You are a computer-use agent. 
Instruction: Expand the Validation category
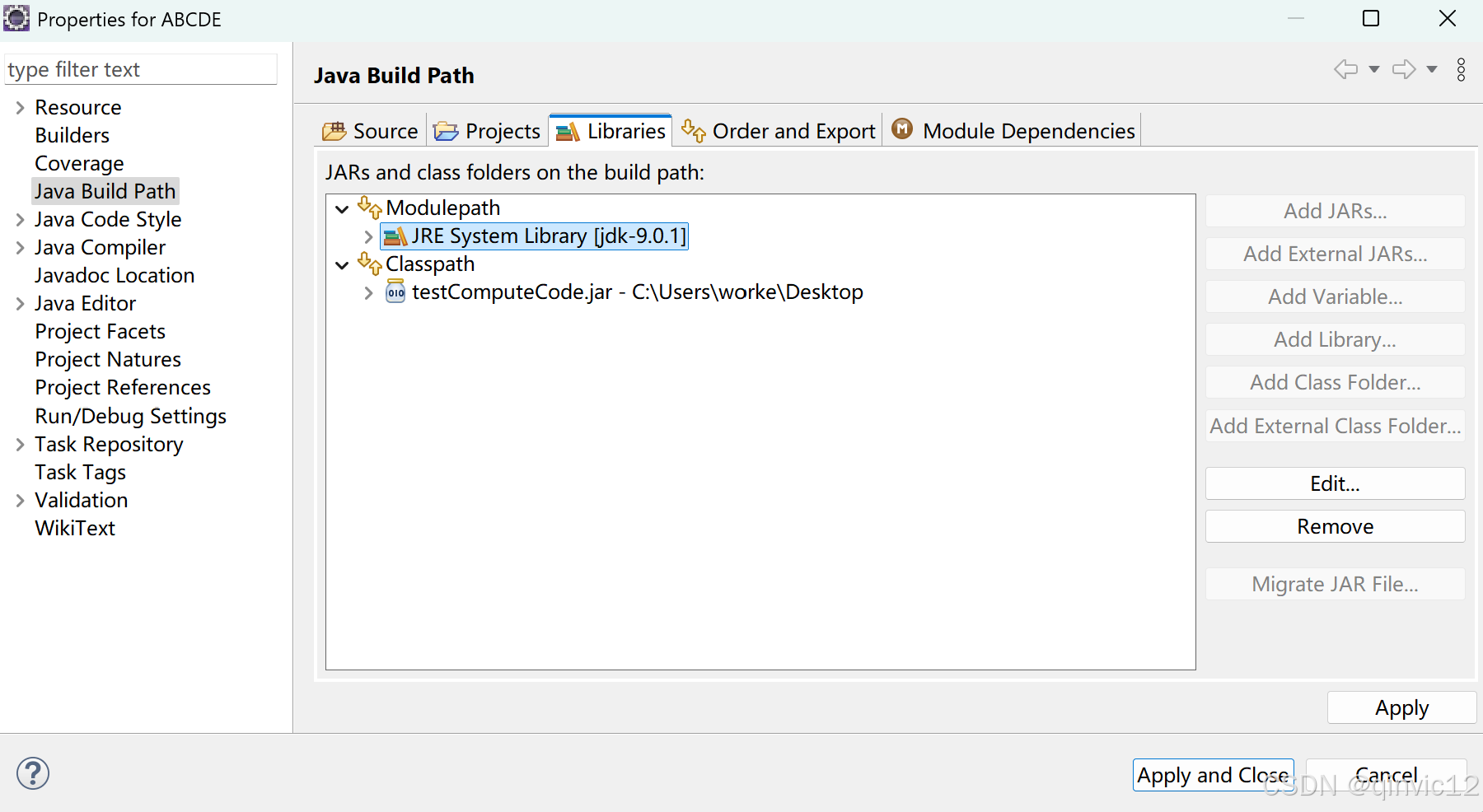(20, 501)
